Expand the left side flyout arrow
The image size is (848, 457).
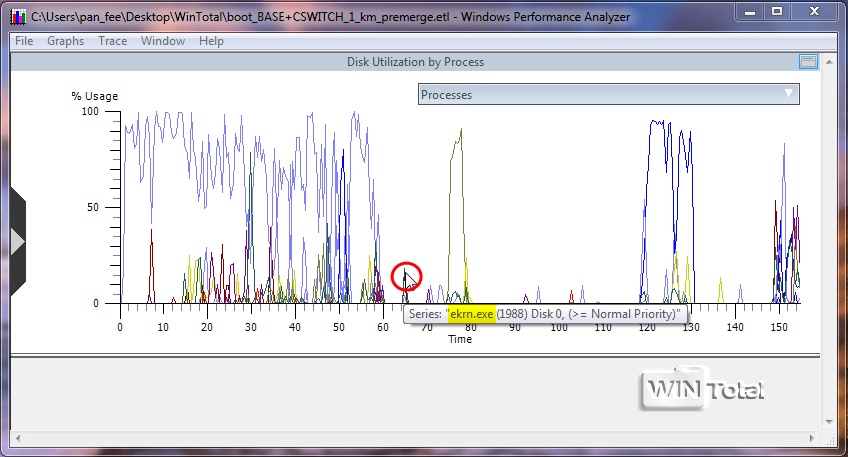click(x=17, y=242)
